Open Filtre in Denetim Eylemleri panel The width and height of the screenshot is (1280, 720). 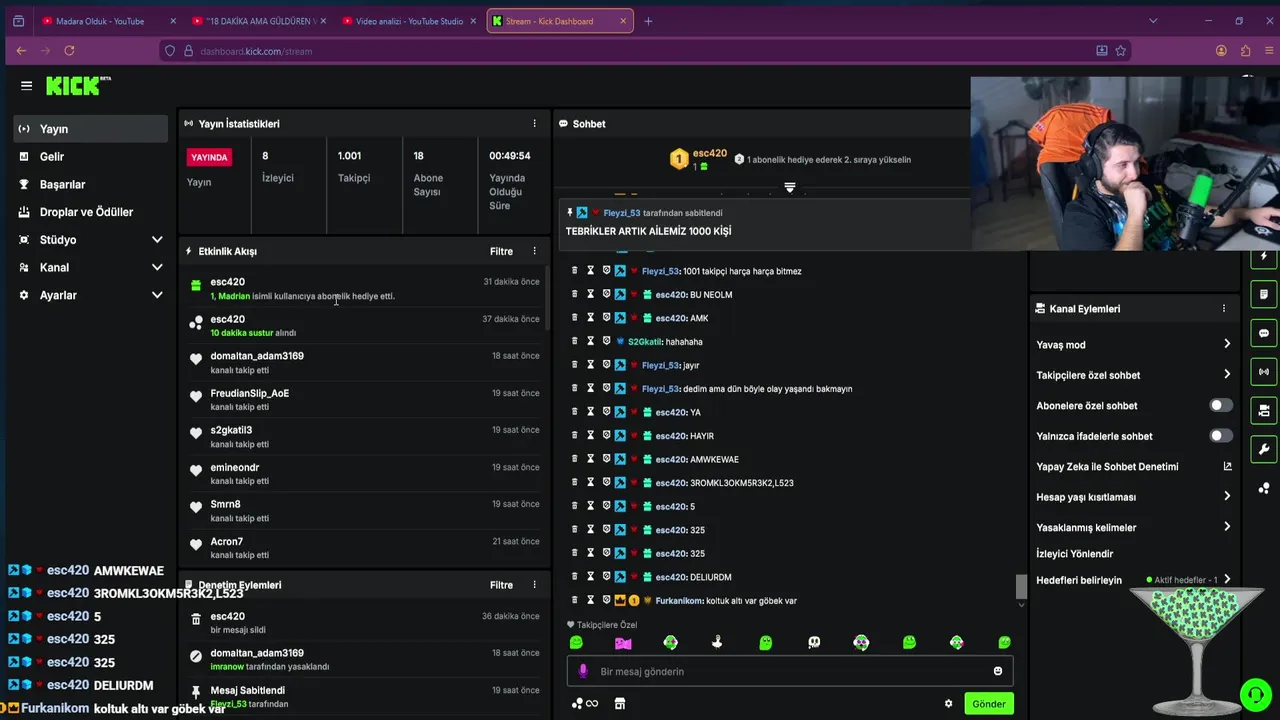pos(501,585)
